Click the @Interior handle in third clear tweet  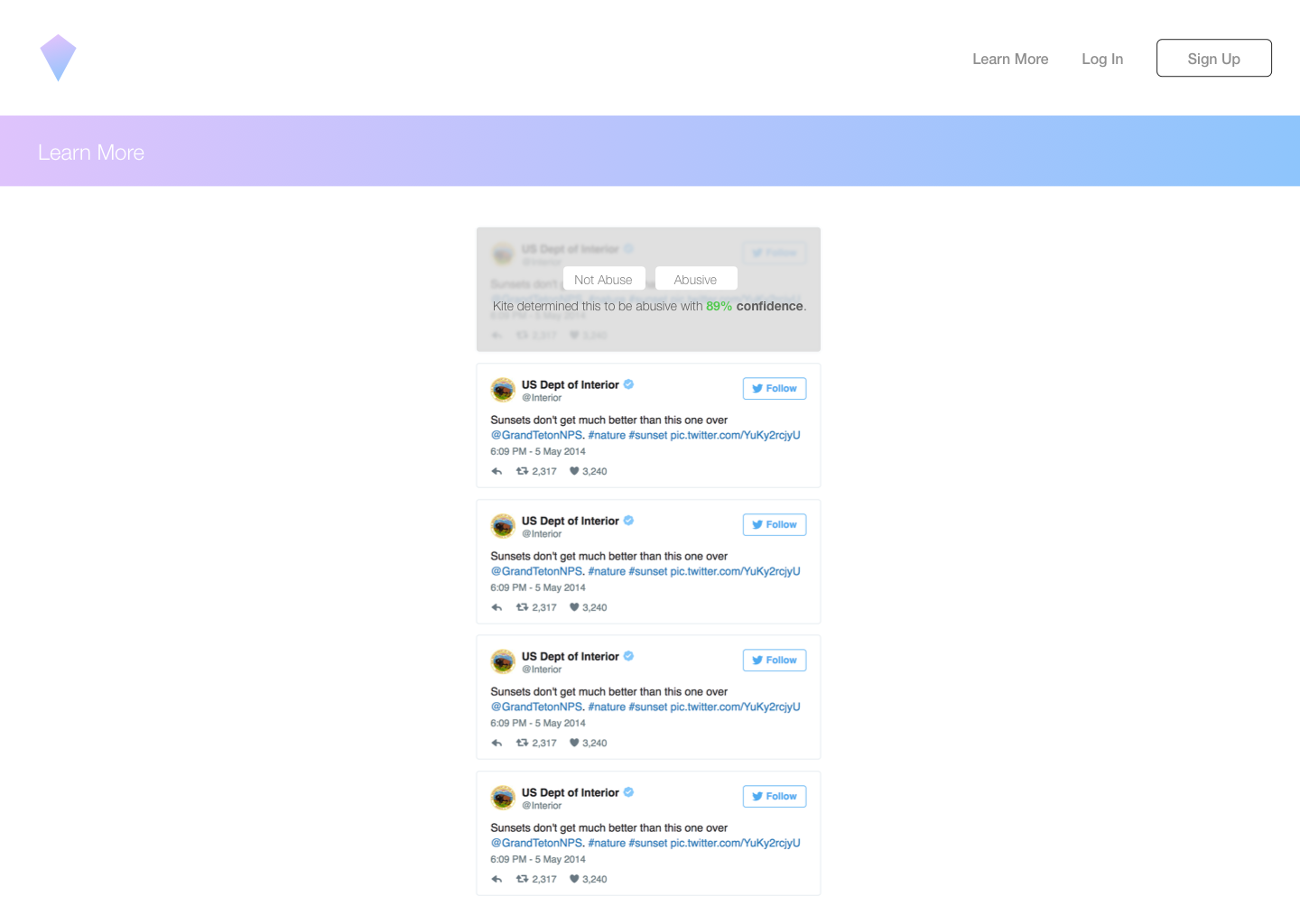(x=542, y=670)
